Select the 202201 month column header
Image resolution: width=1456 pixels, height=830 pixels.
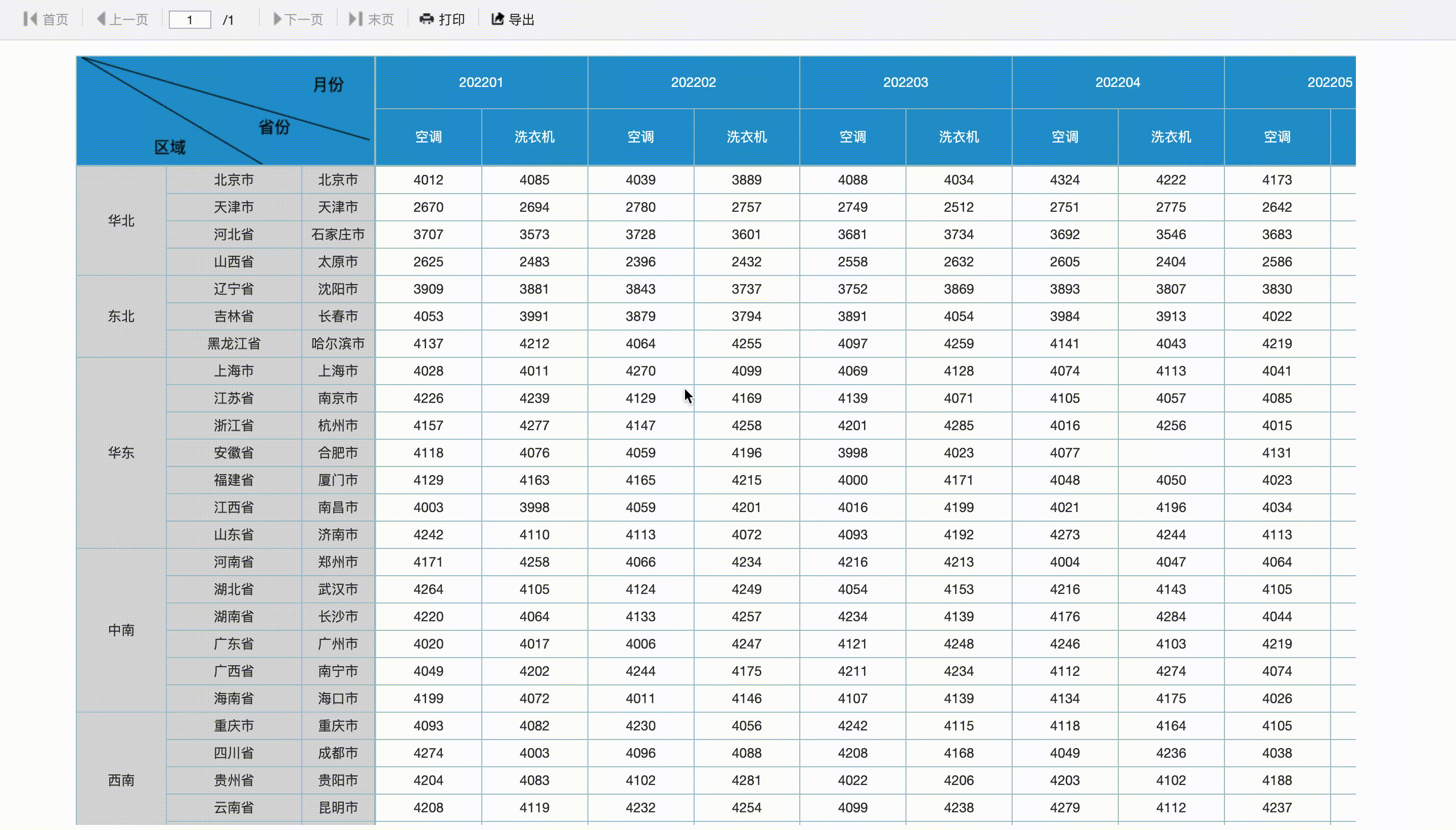click(x=481, y=82)
